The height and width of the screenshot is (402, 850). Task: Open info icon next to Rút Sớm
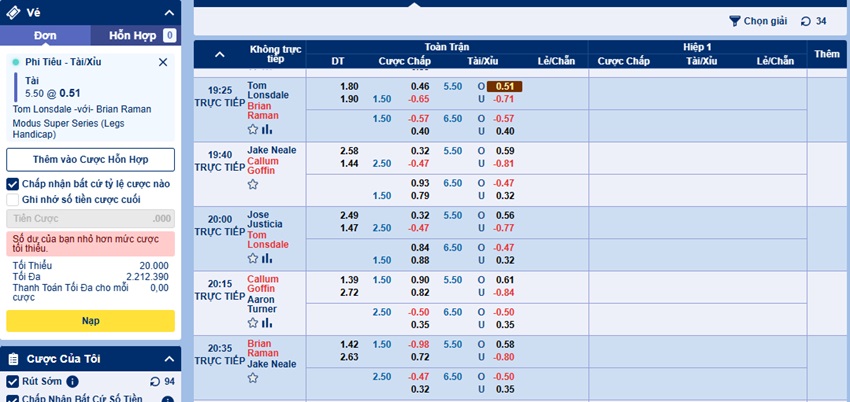[x=72, y=381]
